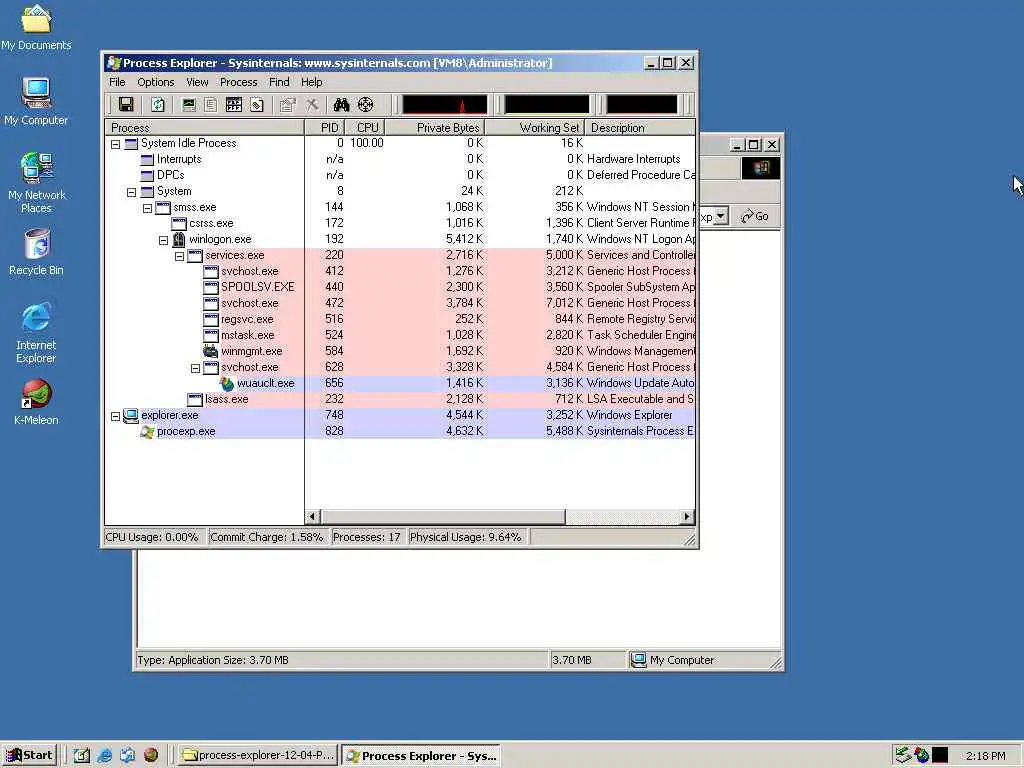Sort by the Working Set column header

[535, 127]
